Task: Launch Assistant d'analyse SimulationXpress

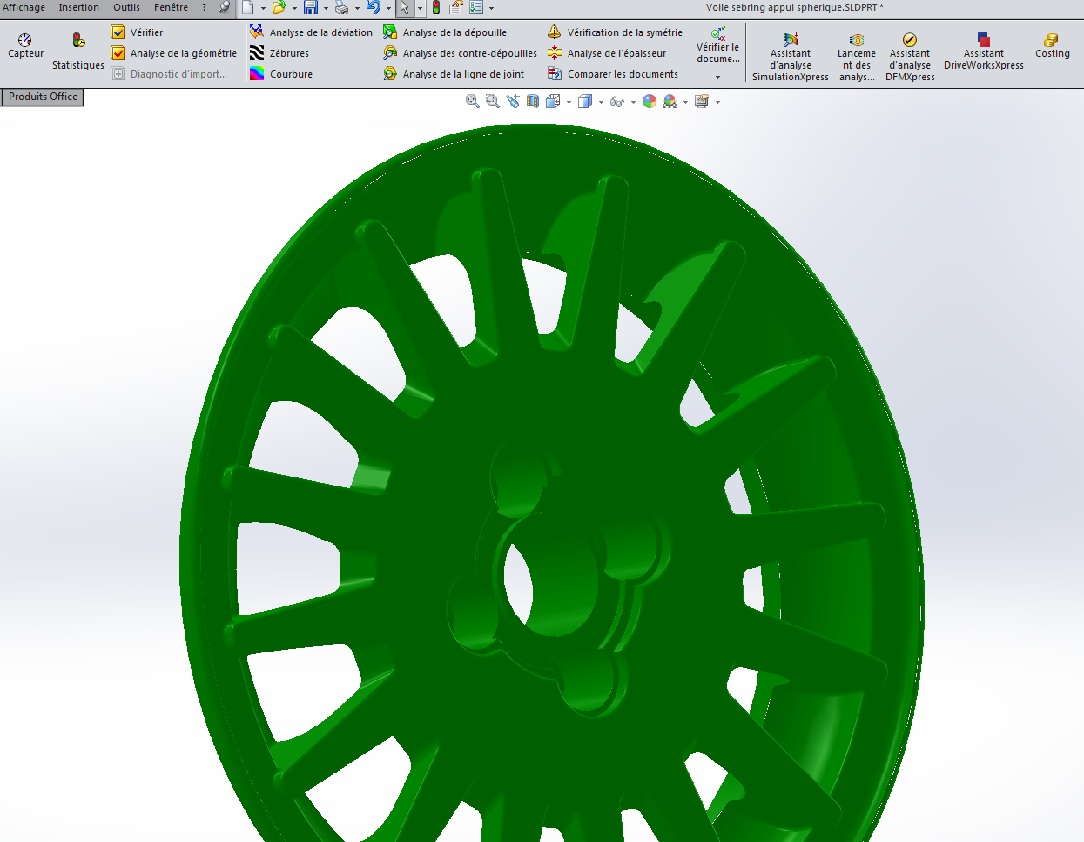Action: (x=790, y=57)
